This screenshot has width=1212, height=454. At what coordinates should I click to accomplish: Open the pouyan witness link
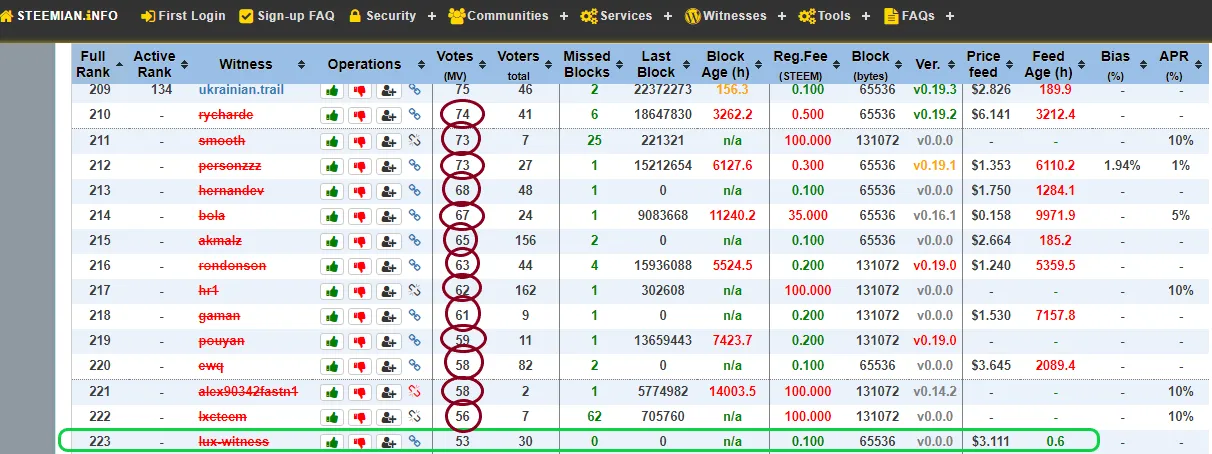tap(221, 341)
